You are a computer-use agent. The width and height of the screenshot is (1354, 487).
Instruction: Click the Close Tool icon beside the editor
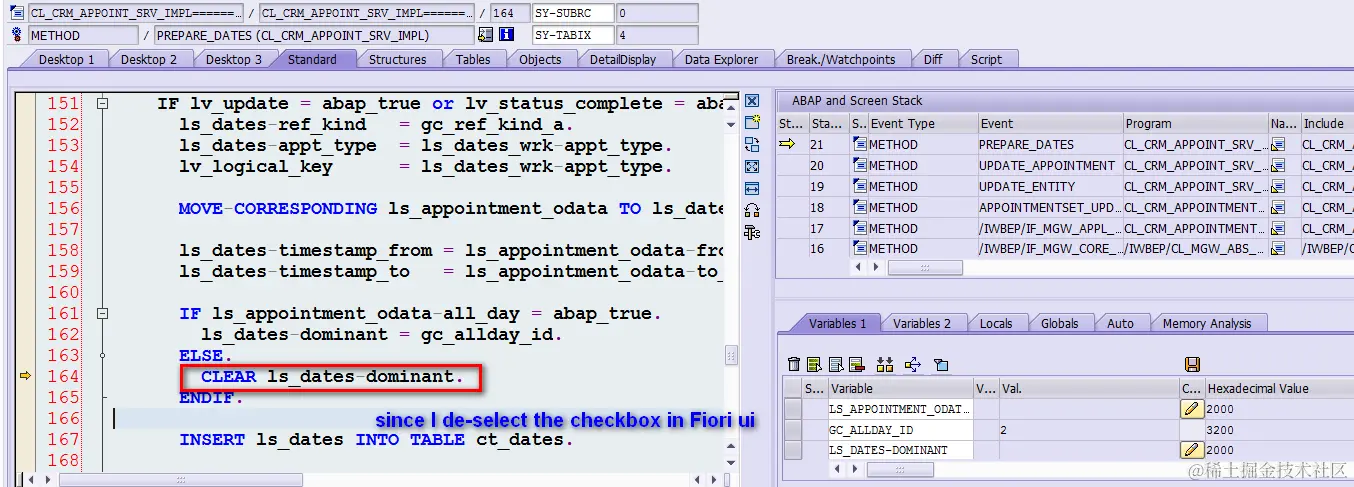(x=752, y=101)
